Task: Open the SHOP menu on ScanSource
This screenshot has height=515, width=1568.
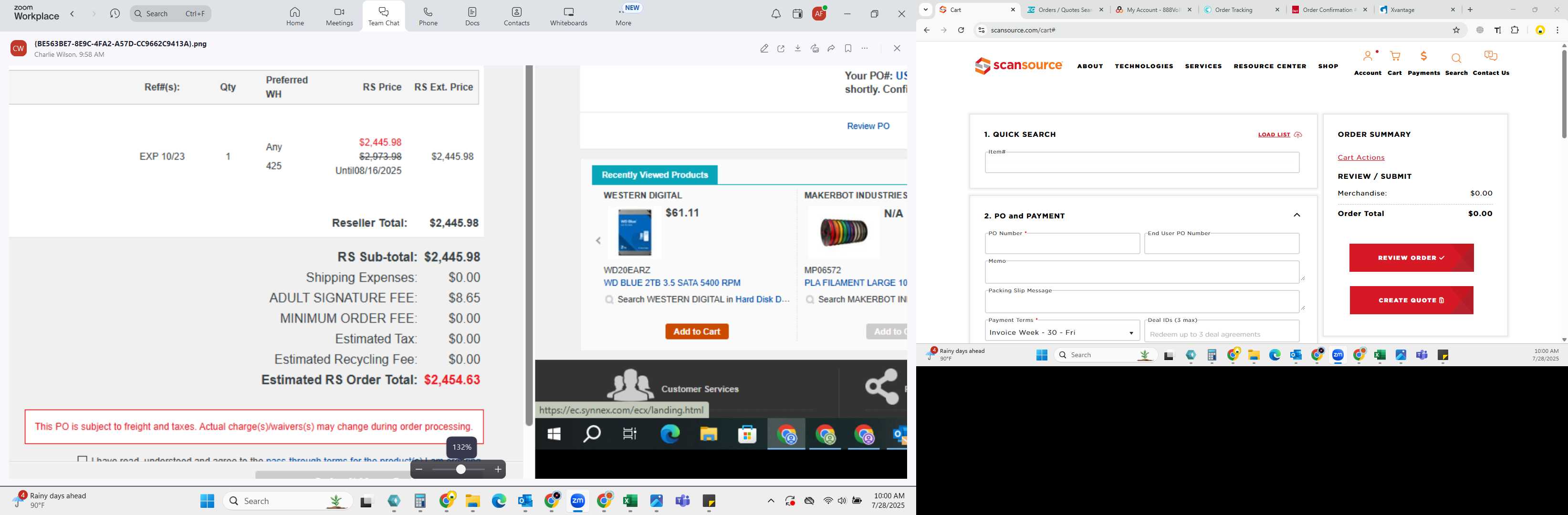Action: tap(1328, 66)
